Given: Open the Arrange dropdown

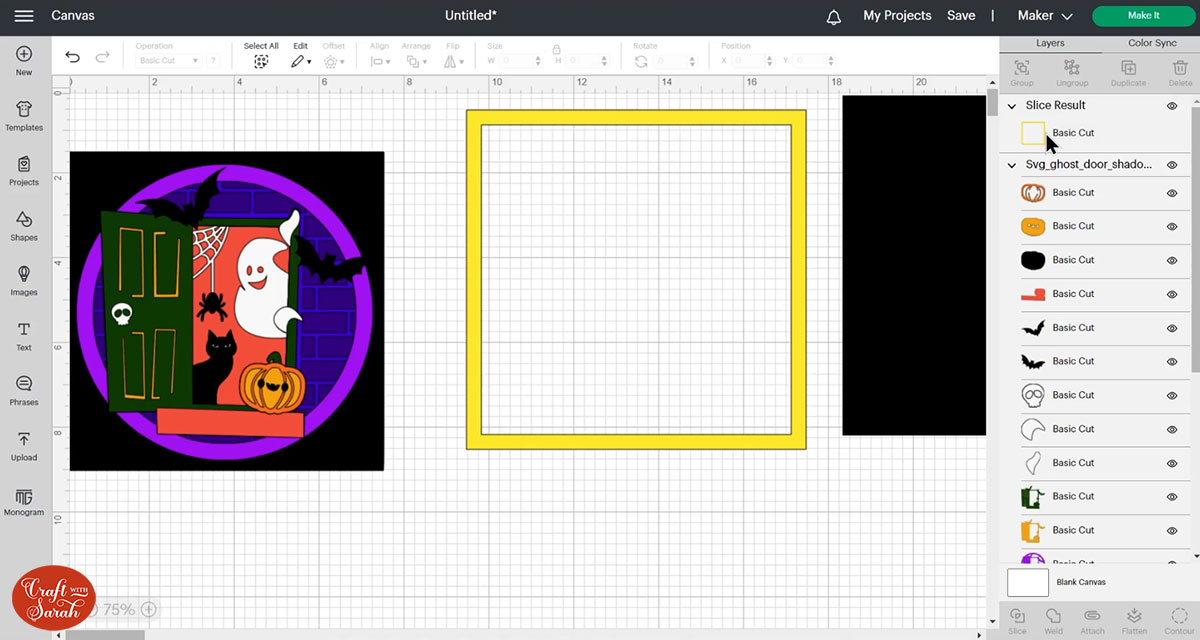Looking at the screenshot, I should click(417, 61).
